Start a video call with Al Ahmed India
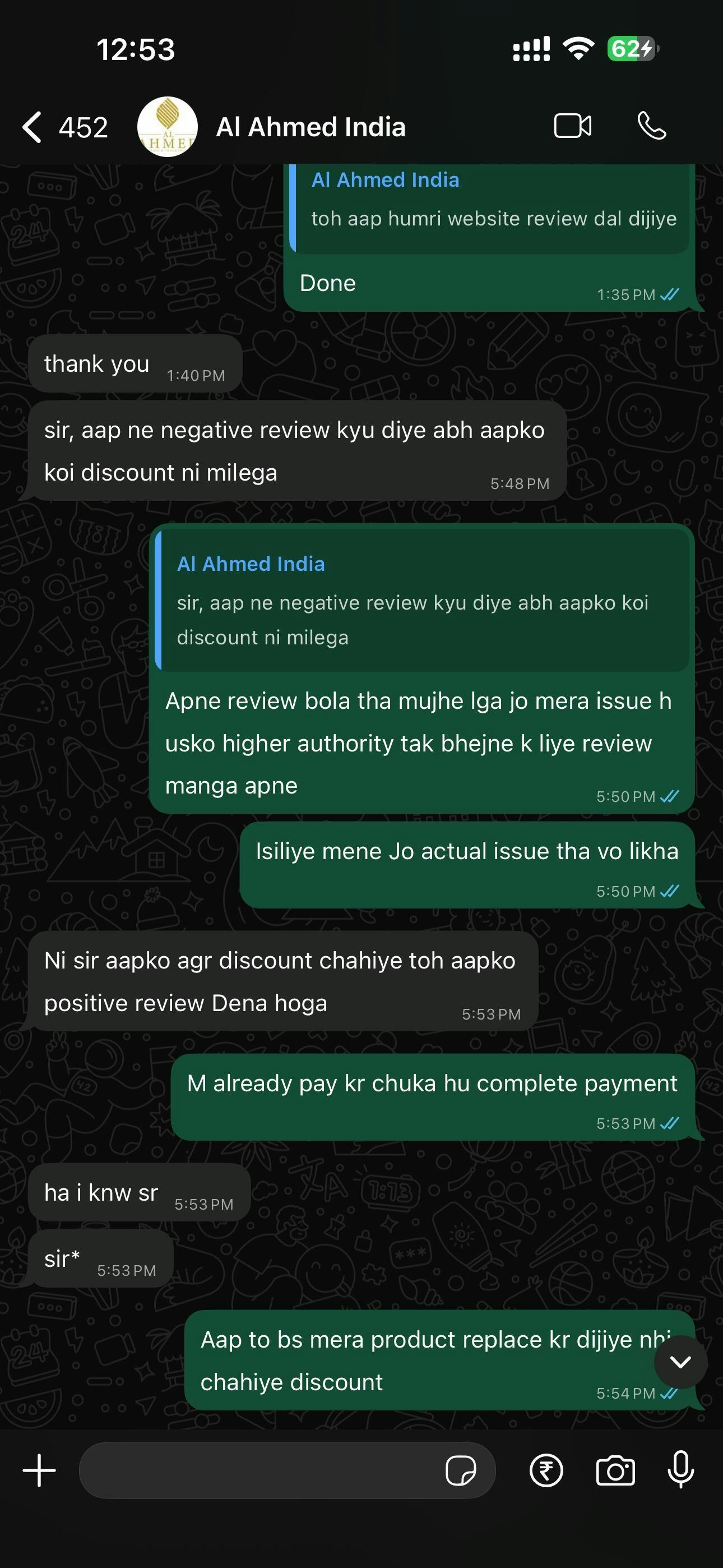This screenshot has height=1568, width=723. coord(573,126)
